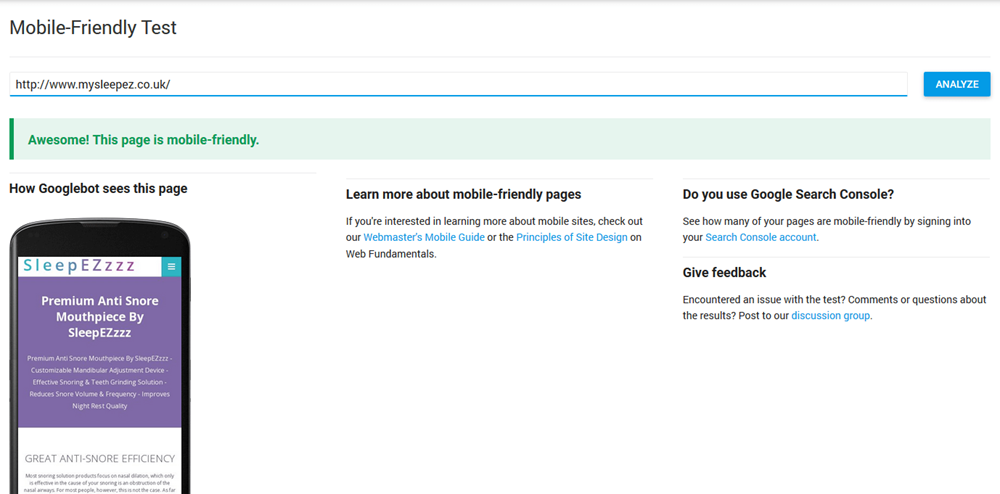Focus the URL input with mysleepez.co.uk

(458, 84)
